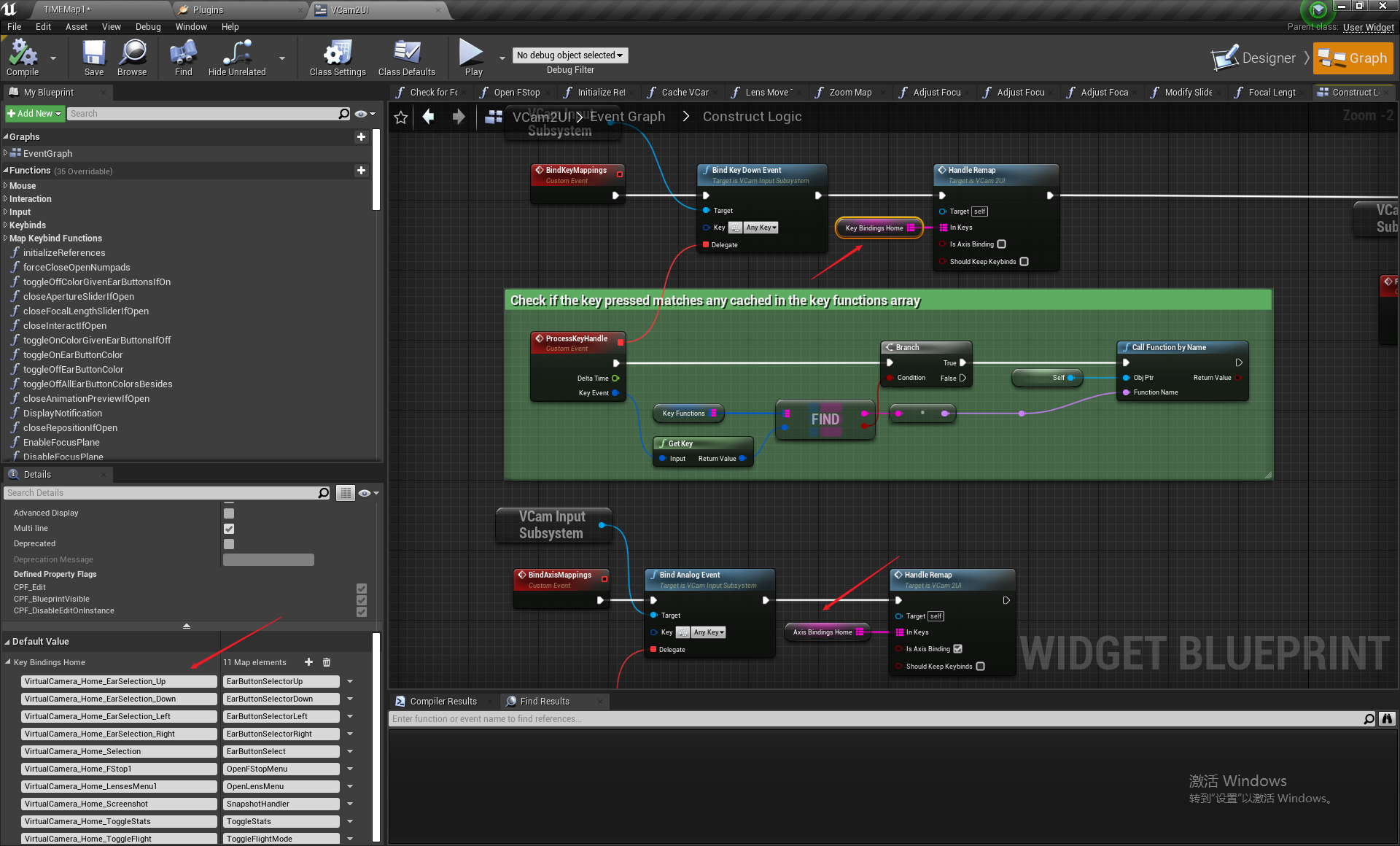Toggle Should Keep Keybinds on upper Handle Remap

tap(1024, 262)
